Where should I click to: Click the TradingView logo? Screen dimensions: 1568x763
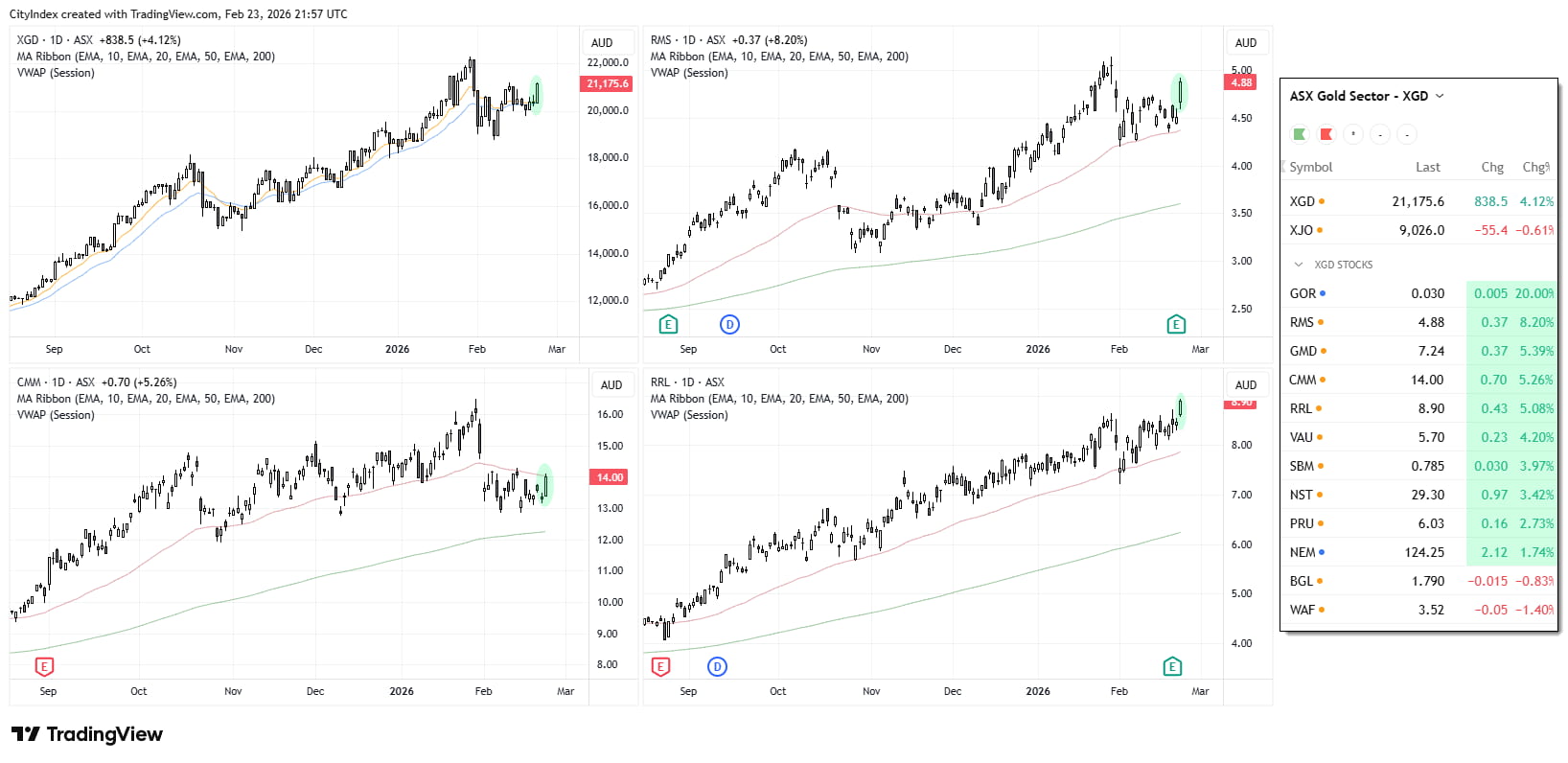tap(86, 734)
